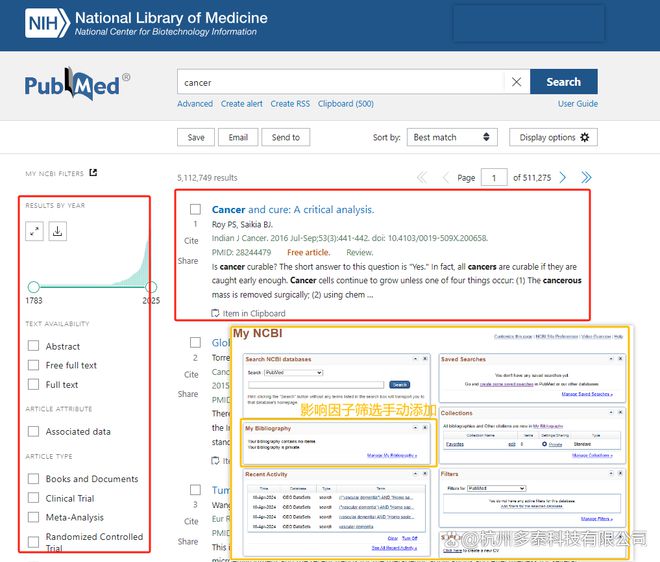Select the checkbox for result 2
The width and height of the screenshot is (660, 562).
(x=195, y=342)
